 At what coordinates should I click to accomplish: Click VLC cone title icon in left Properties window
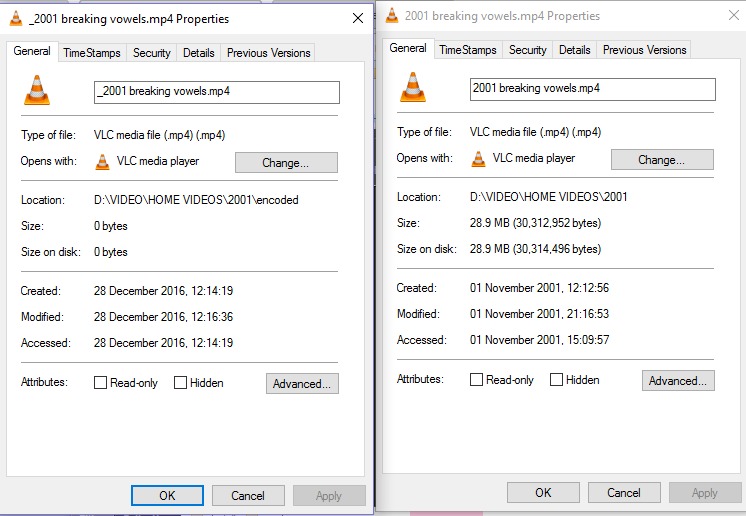[x=15, y=19]
